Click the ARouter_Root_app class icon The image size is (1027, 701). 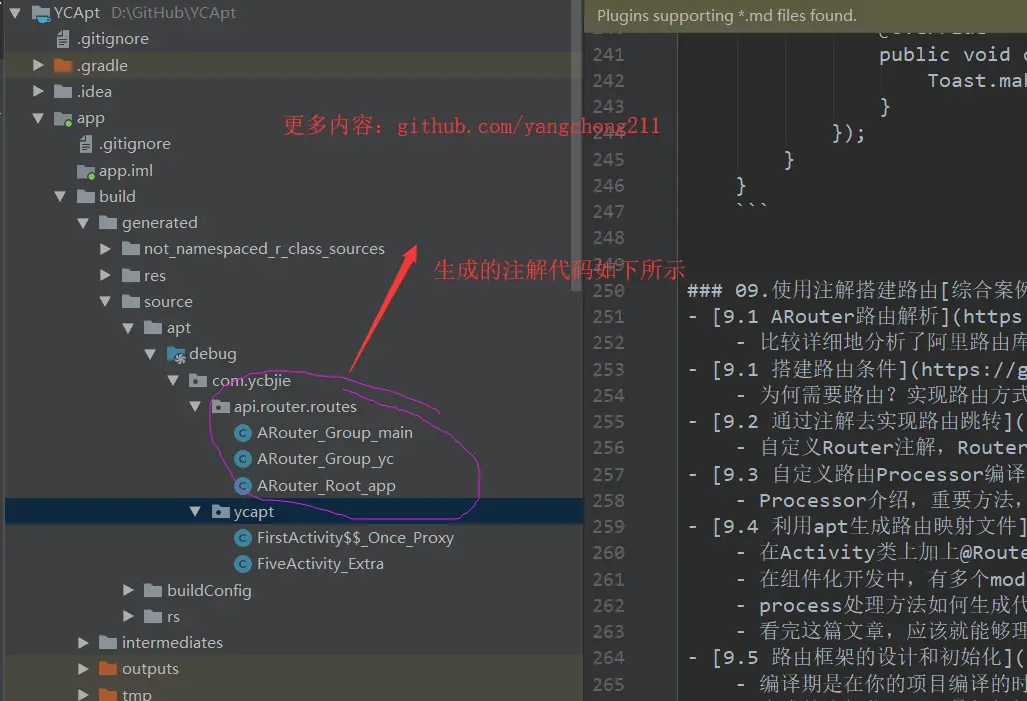click(x=243, y=485)
